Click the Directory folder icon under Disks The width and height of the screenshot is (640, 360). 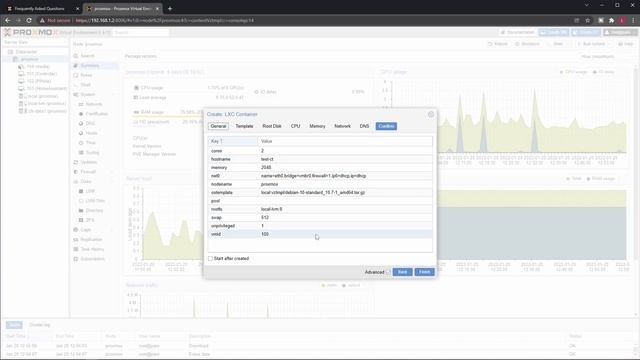81,211
